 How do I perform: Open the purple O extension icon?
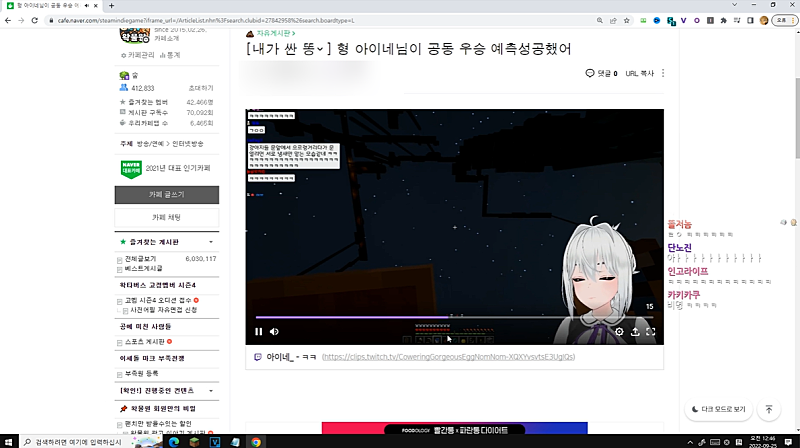tap(696, 20)
